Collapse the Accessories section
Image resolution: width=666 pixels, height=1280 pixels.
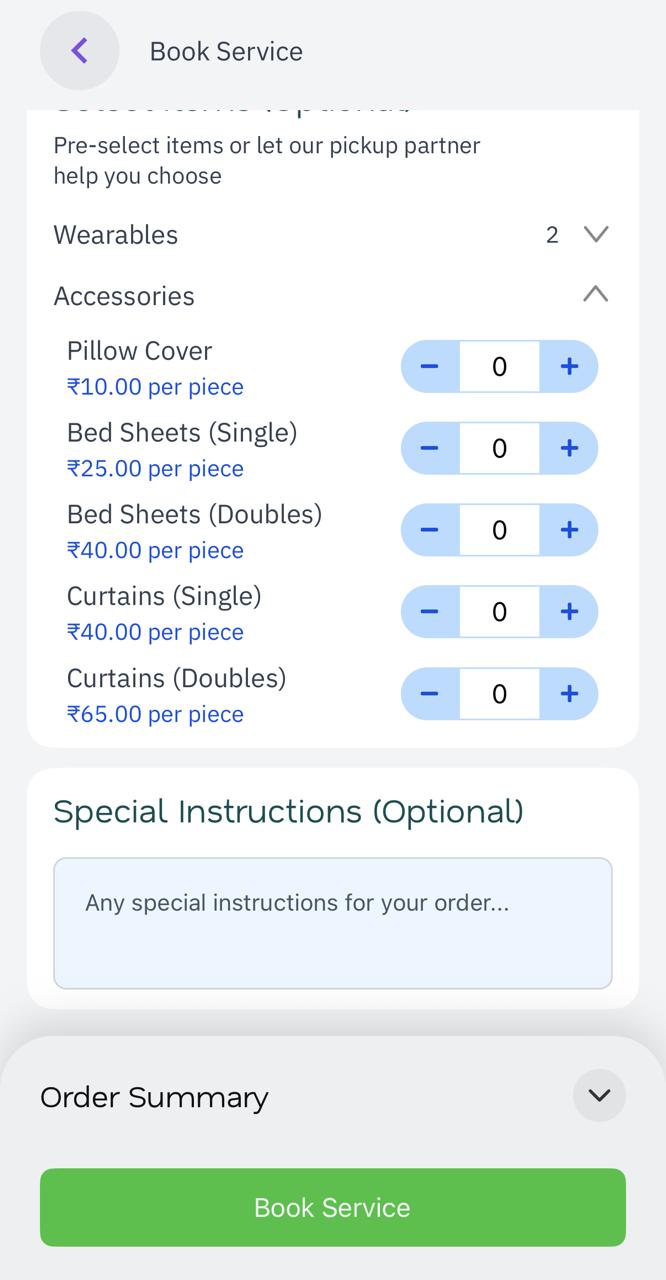click(x=595, y=294)
